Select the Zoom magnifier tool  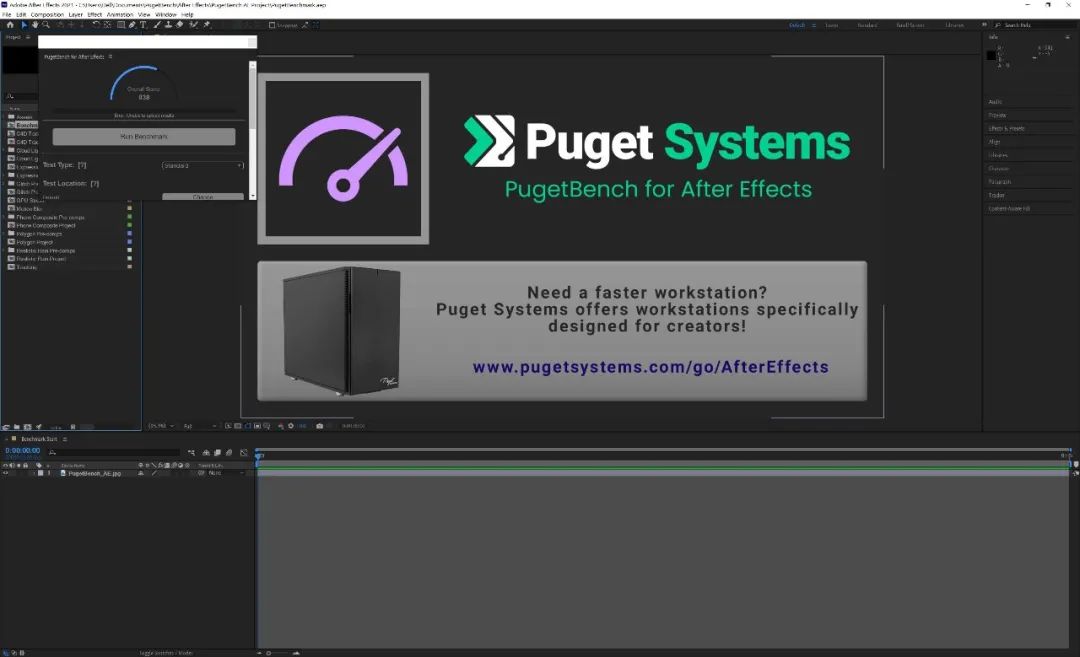(x=47, y=25)
